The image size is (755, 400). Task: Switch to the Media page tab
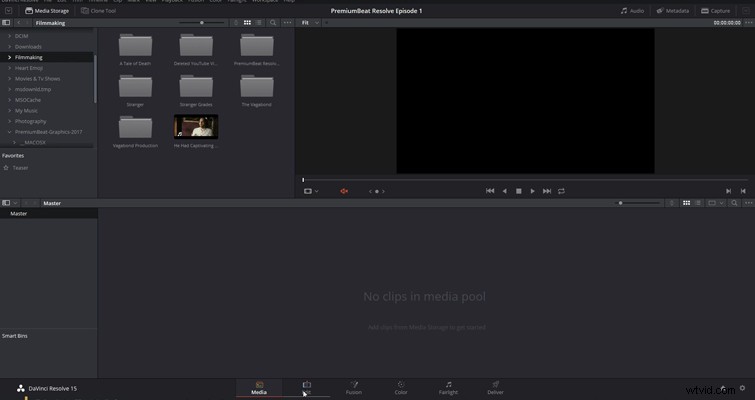tap(259, 388)
